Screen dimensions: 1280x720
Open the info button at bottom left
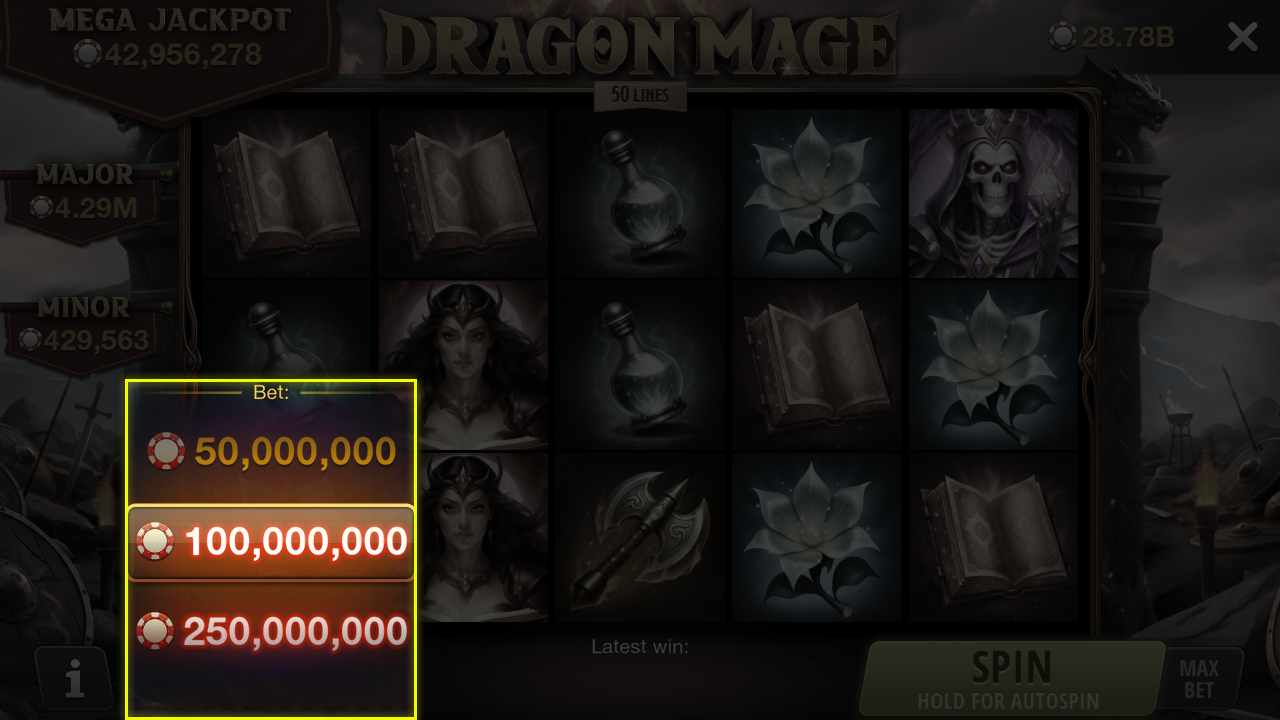(75, 680)
